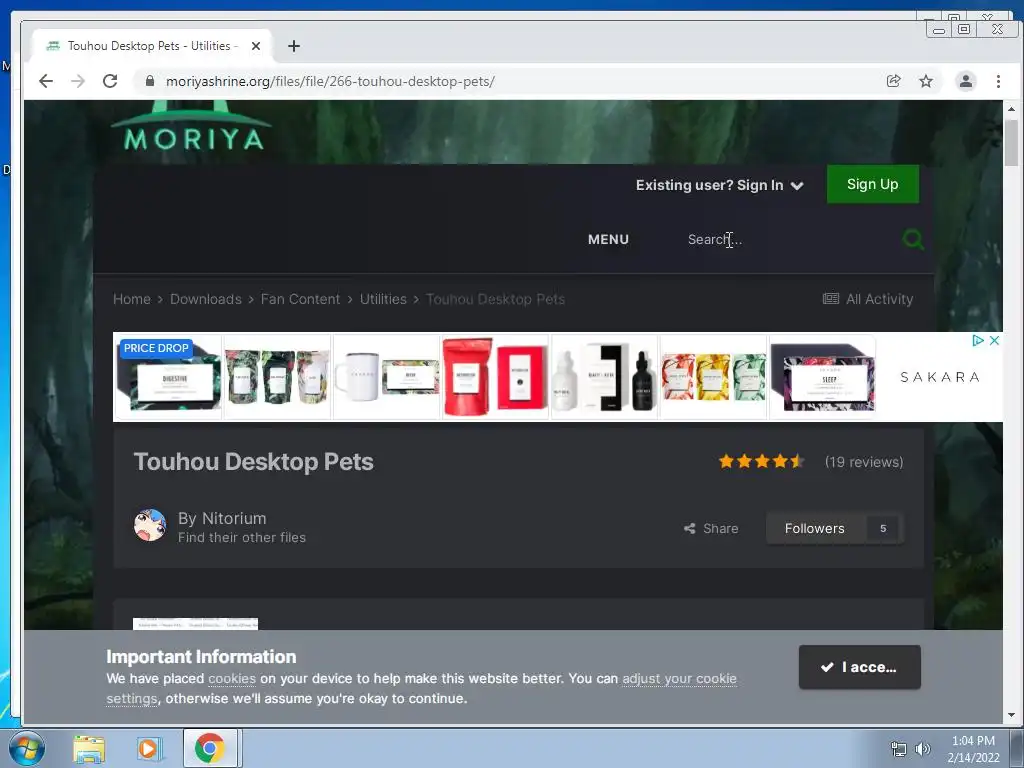Open File Explorer from taskbar
The height and width of the screenshot is (768, 1024).
(89, 749)
